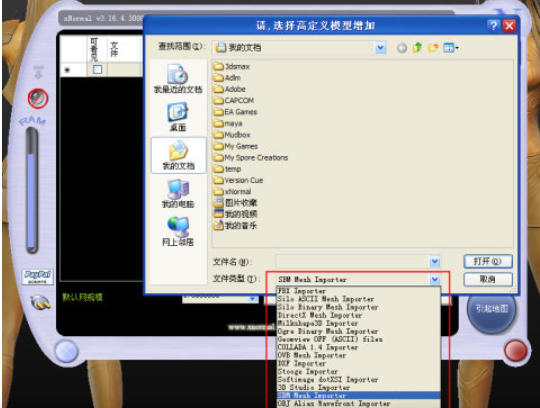Click the blue round button at xNormal bottom-left
This screenshot has height=408, width=540.
(66, 351)
